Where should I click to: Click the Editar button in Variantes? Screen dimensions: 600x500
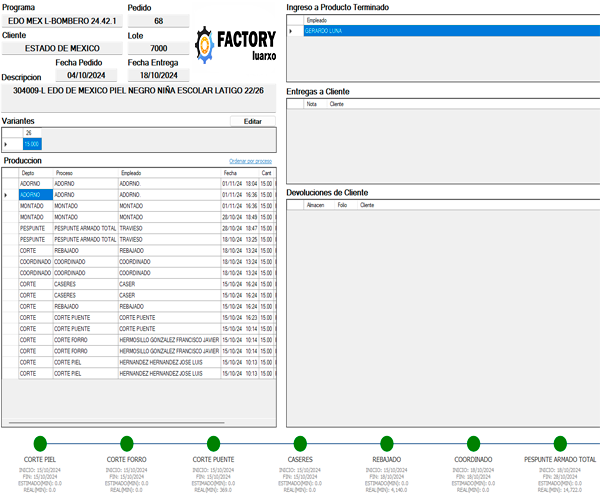click(252, 121)
